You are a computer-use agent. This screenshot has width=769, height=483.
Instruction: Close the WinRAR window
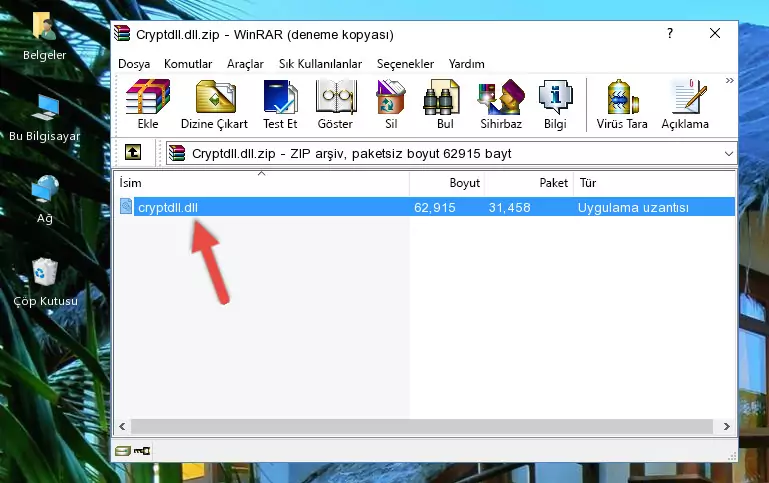point(715,33)
